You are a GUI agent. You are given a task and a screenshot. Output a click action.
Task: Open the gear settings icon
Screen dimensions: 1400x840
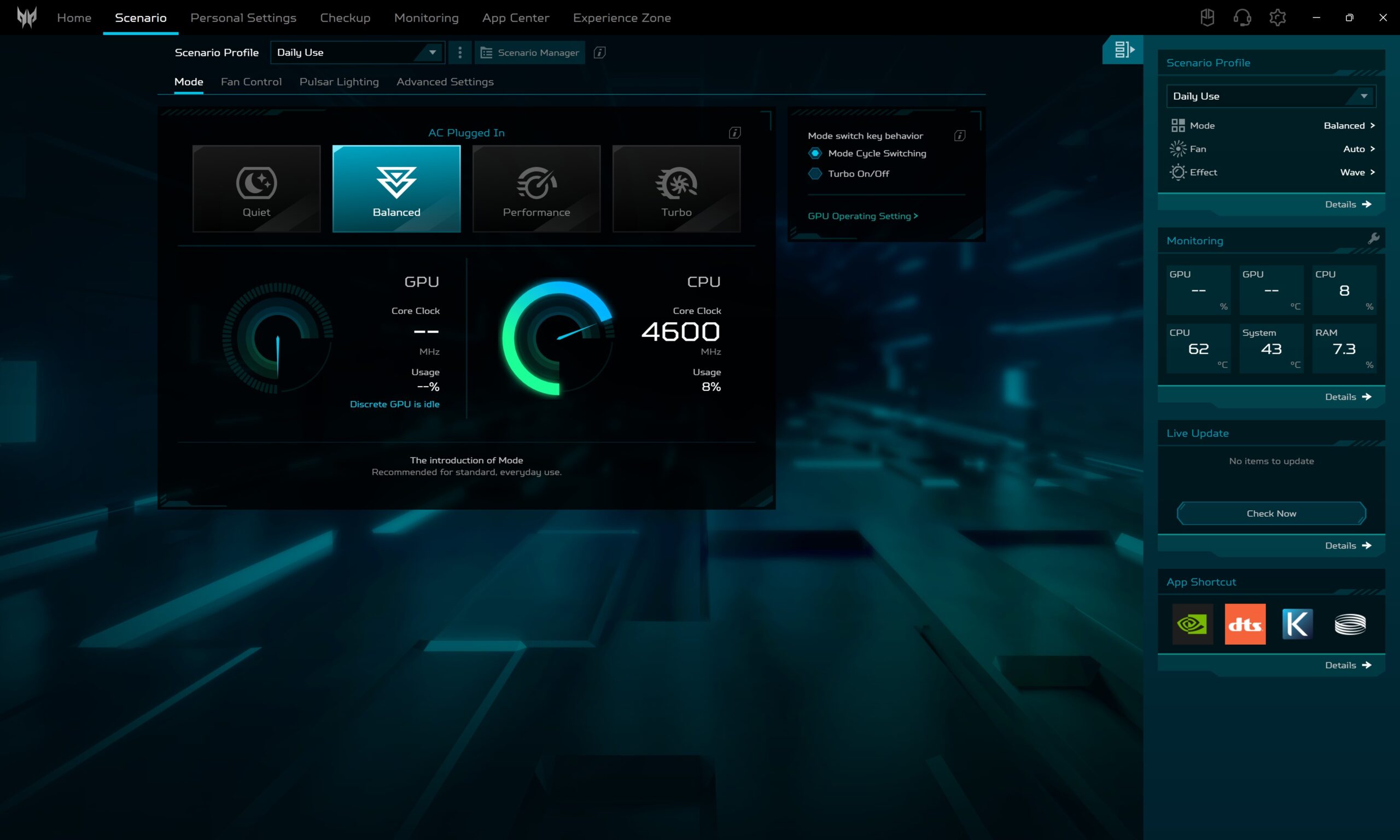tap(1277, 17)
